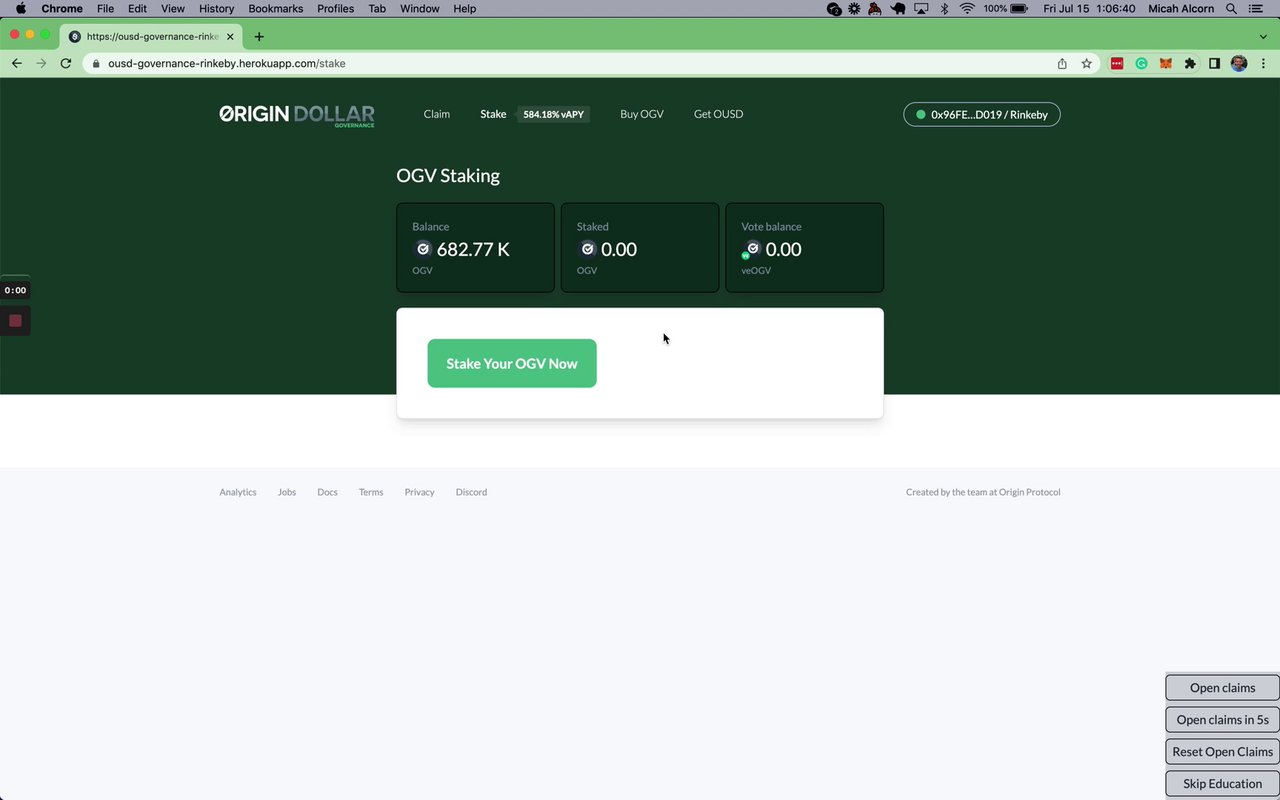1280x800 pixels.
Task: Open the Help menu
Action: click(465, 8)
